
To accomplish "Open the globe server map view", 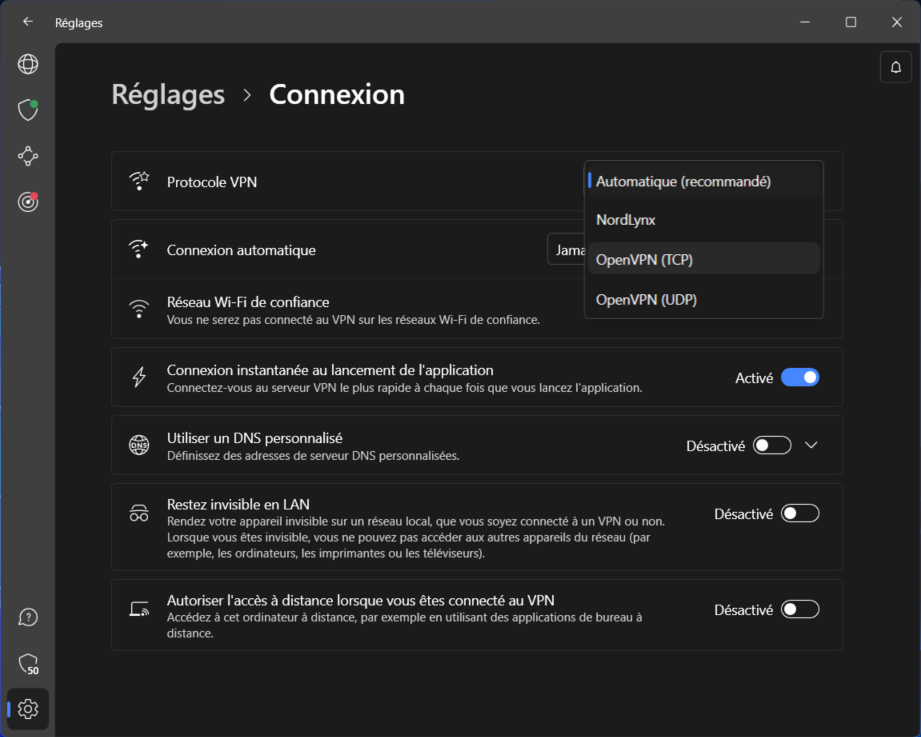I will (x=28, y=64).
